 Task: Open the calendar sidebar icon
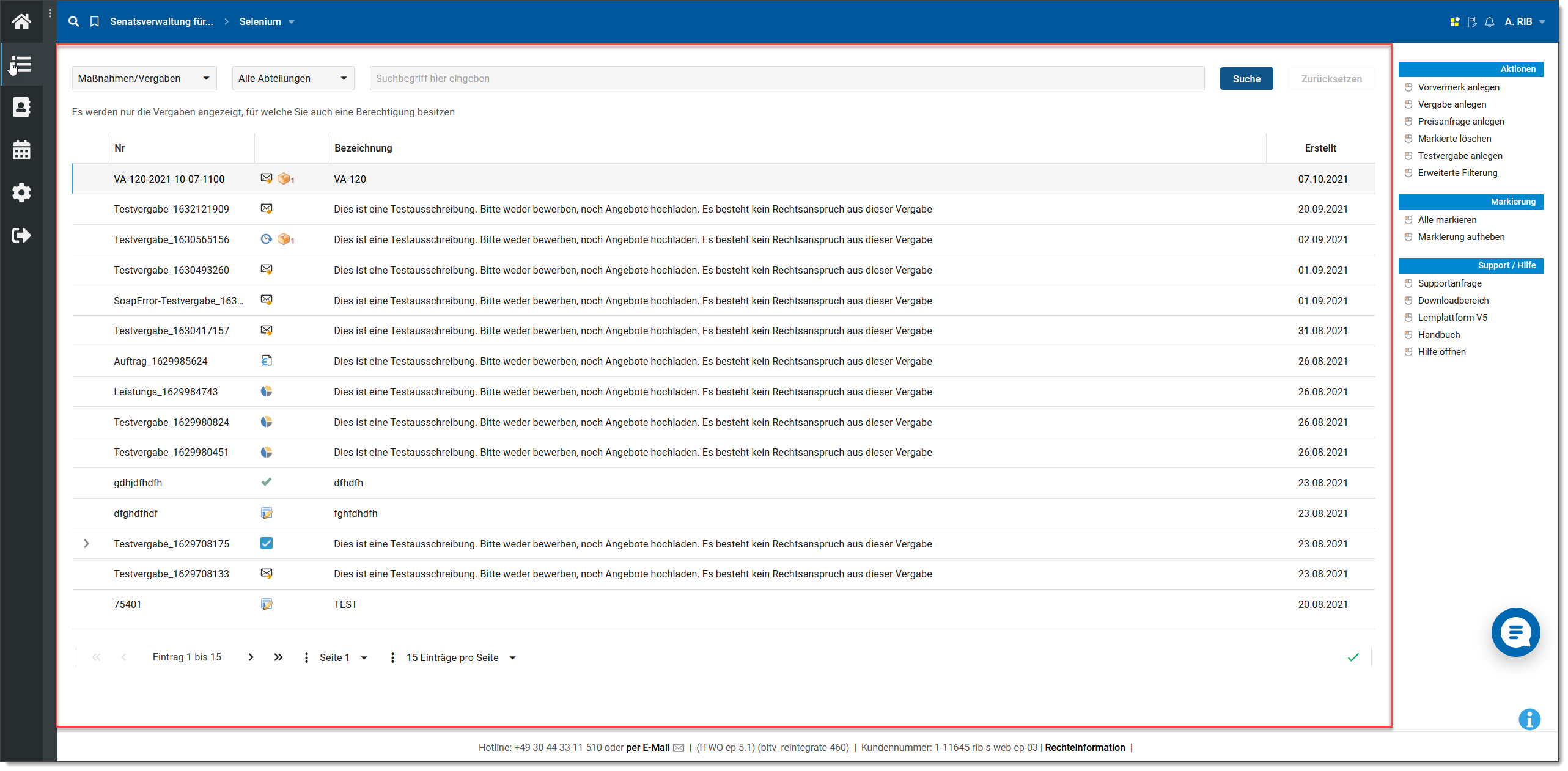click(21, 150)
